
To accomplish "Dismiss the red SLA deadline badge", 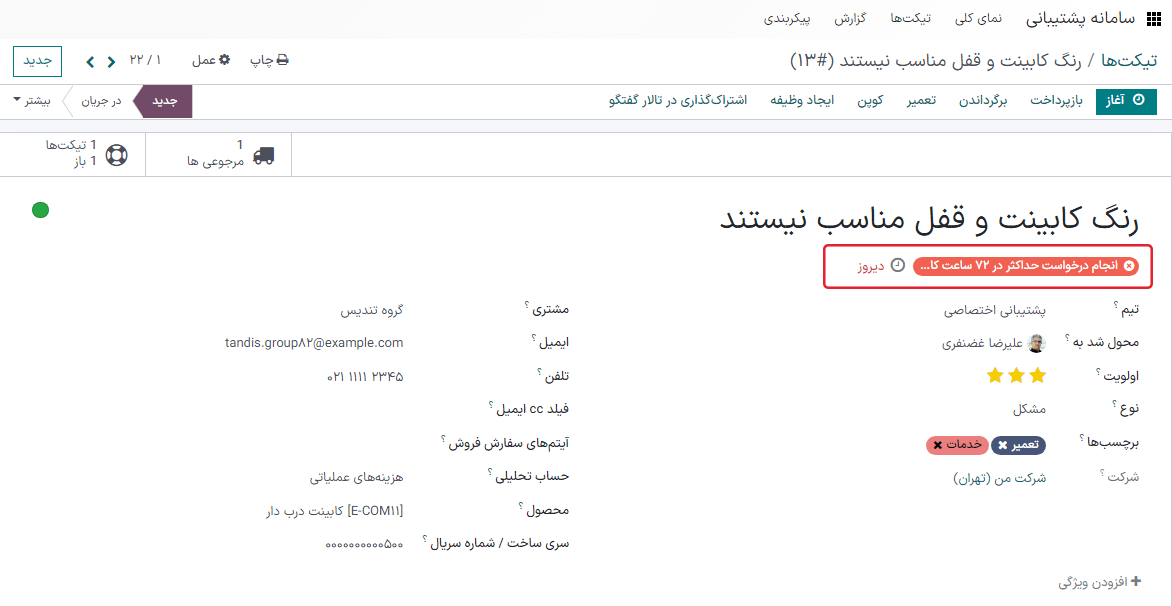I will [x=1128, y=265].
